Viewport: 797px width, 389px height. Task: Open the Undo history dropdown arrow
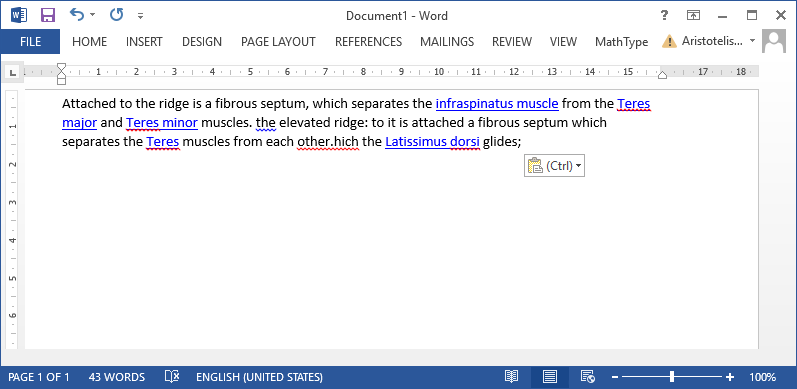click(x=93, y=15)
